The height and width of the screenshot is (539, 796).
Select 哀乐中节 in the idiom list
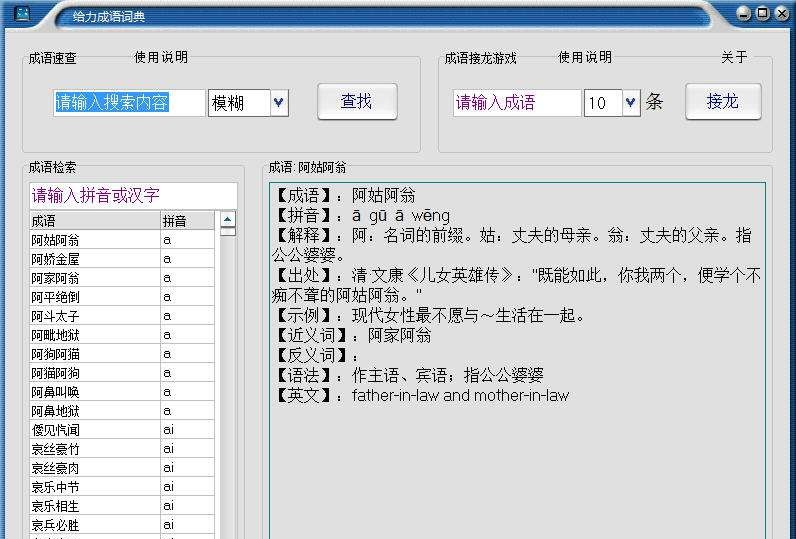click(x=122, y=487)
